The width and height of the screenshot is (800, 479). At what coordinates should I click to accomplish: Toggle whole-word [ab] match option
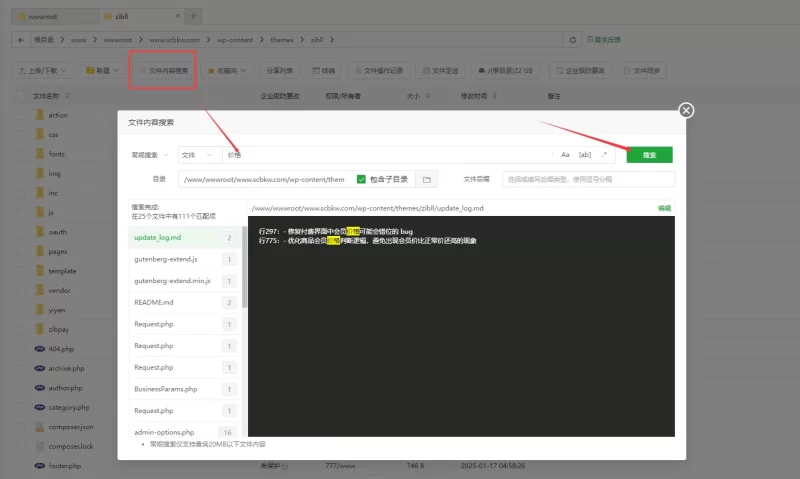(585, 155)
